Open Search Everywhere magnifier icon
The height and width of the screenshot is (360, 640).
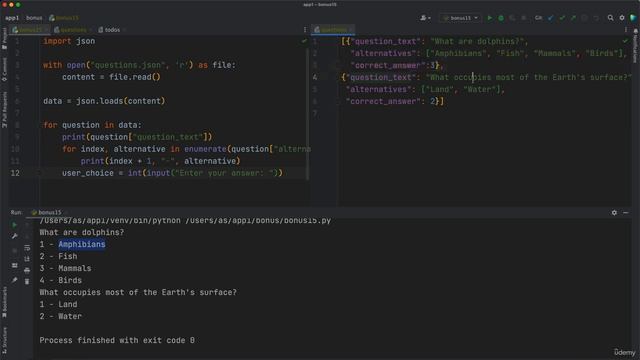[610, 18]
